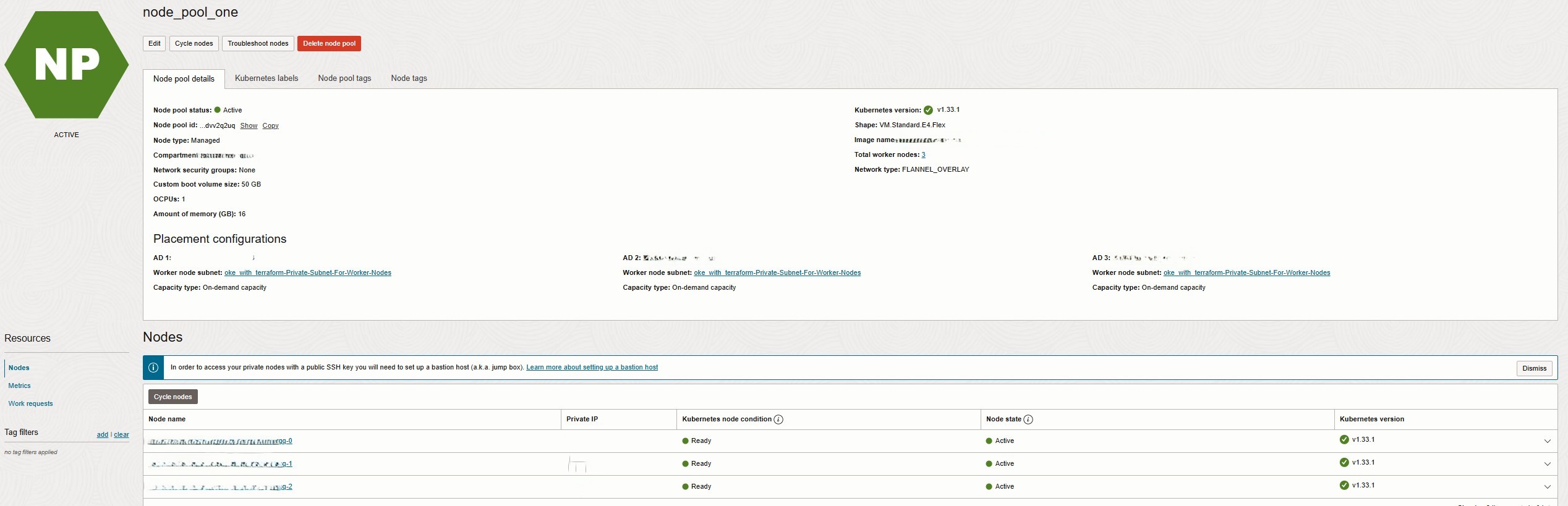The height and width of the screenshot is (506, 1568).
Task: Click the Custom boot volume size value 50 GB
Action: (251, 185)
